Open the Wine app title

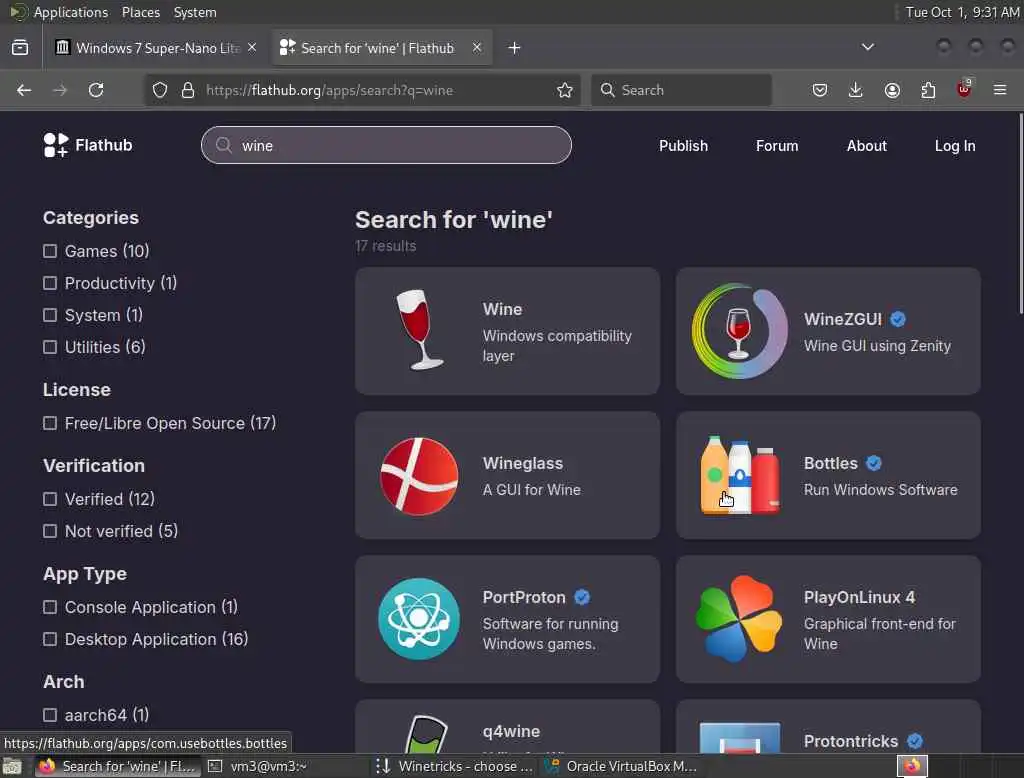click(x=502, y=309)
